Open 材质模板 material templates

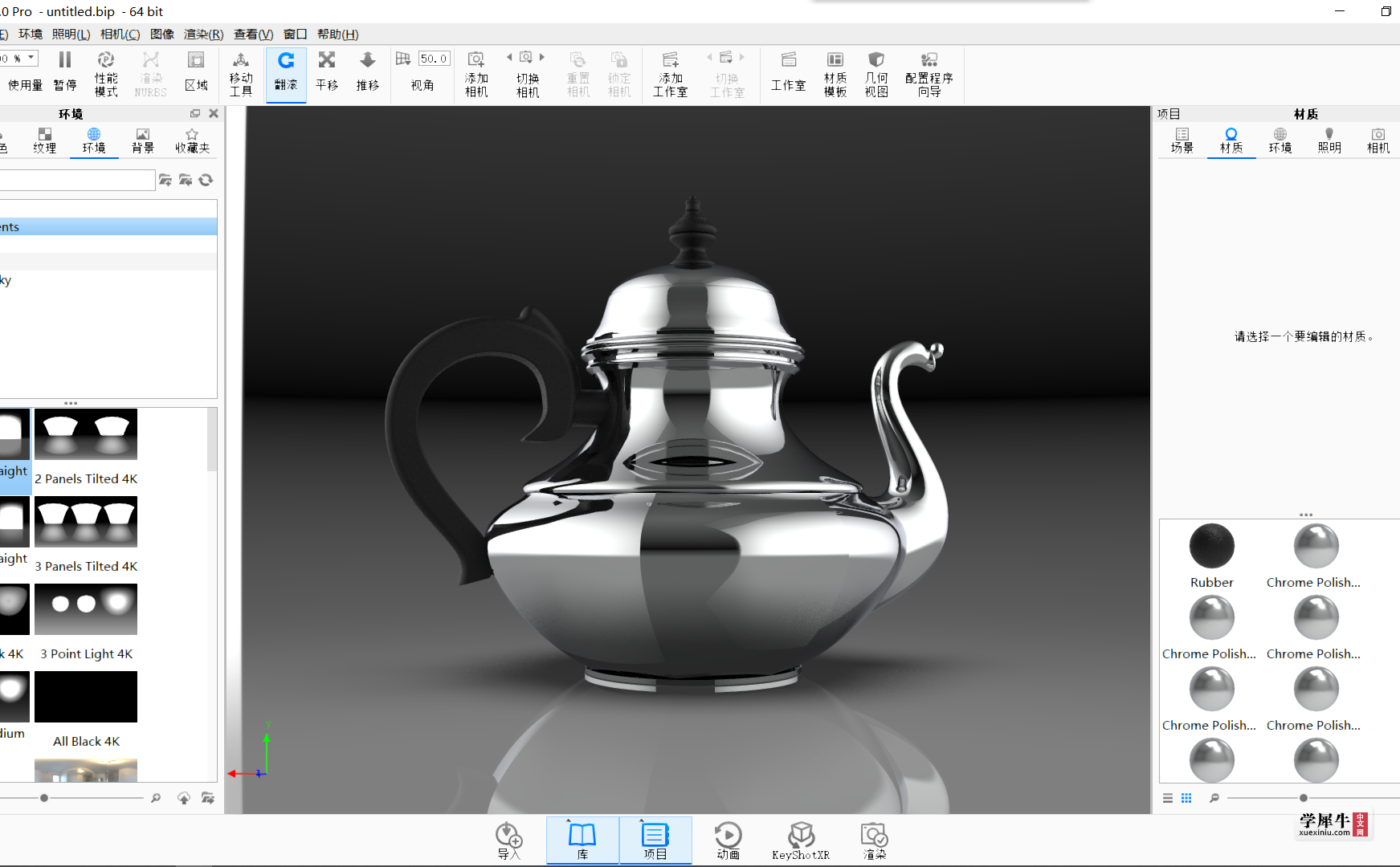point(835,74)
